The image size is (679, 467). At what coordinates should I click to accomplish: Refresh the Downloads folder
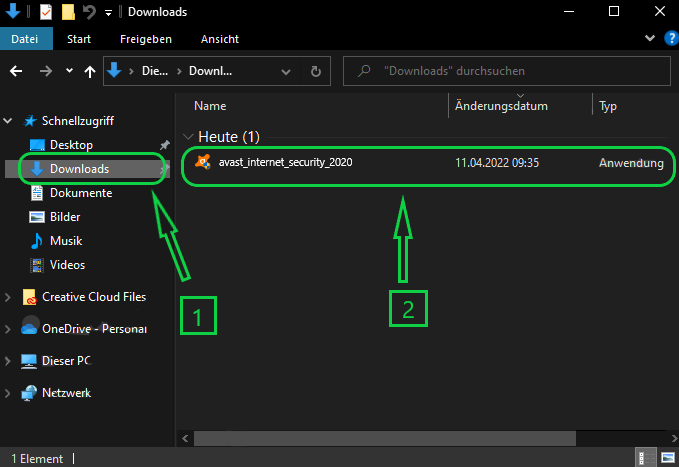tap(316, 71)
